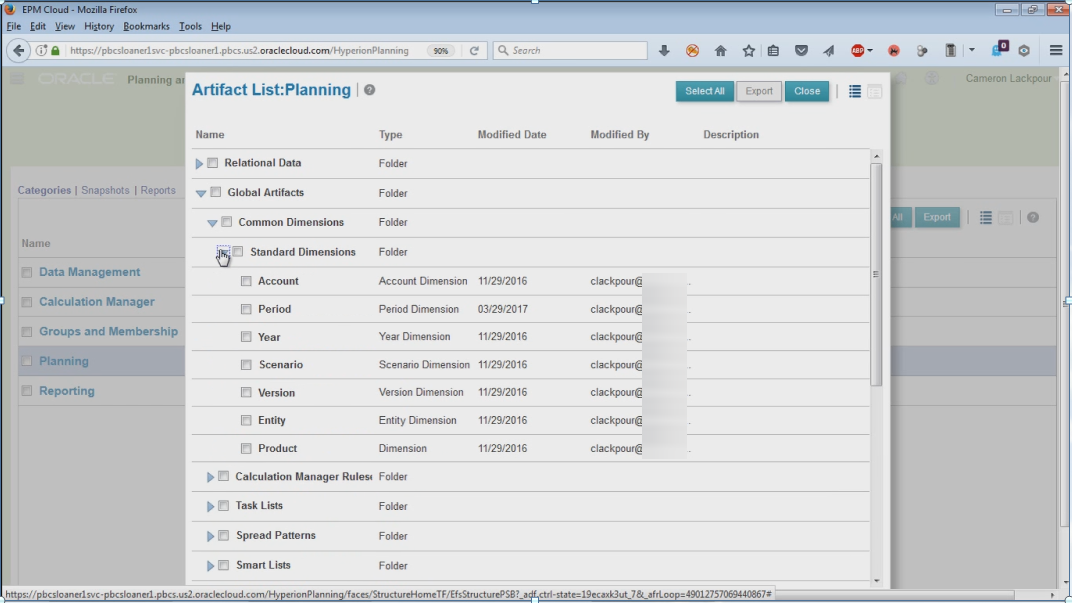The height and width of the screenshot is (603, 1072).
Task: Click the Select All button
Action: click(704, 91)
